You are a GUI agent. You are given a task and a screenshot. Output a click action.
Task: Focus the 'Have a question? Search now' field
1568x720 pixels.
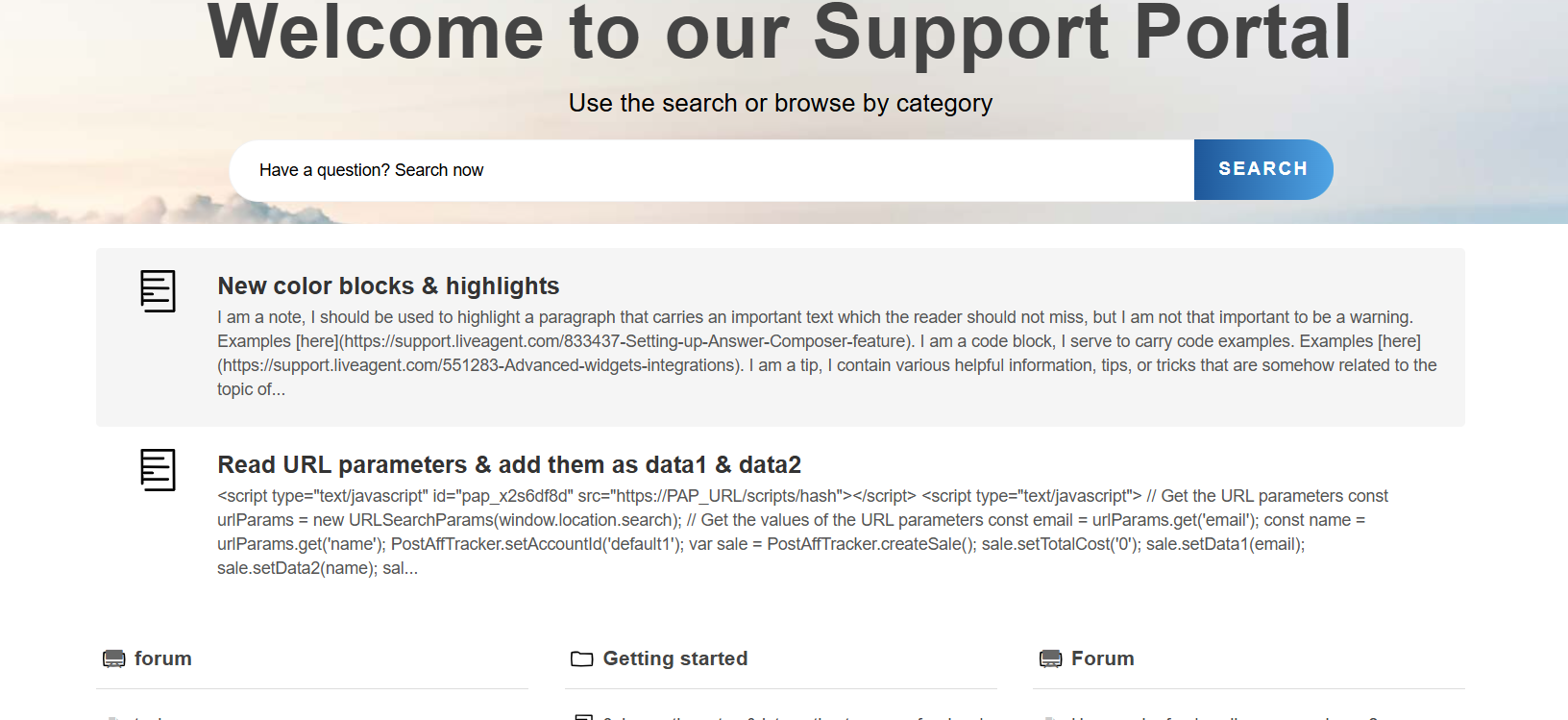coord(711,170)
